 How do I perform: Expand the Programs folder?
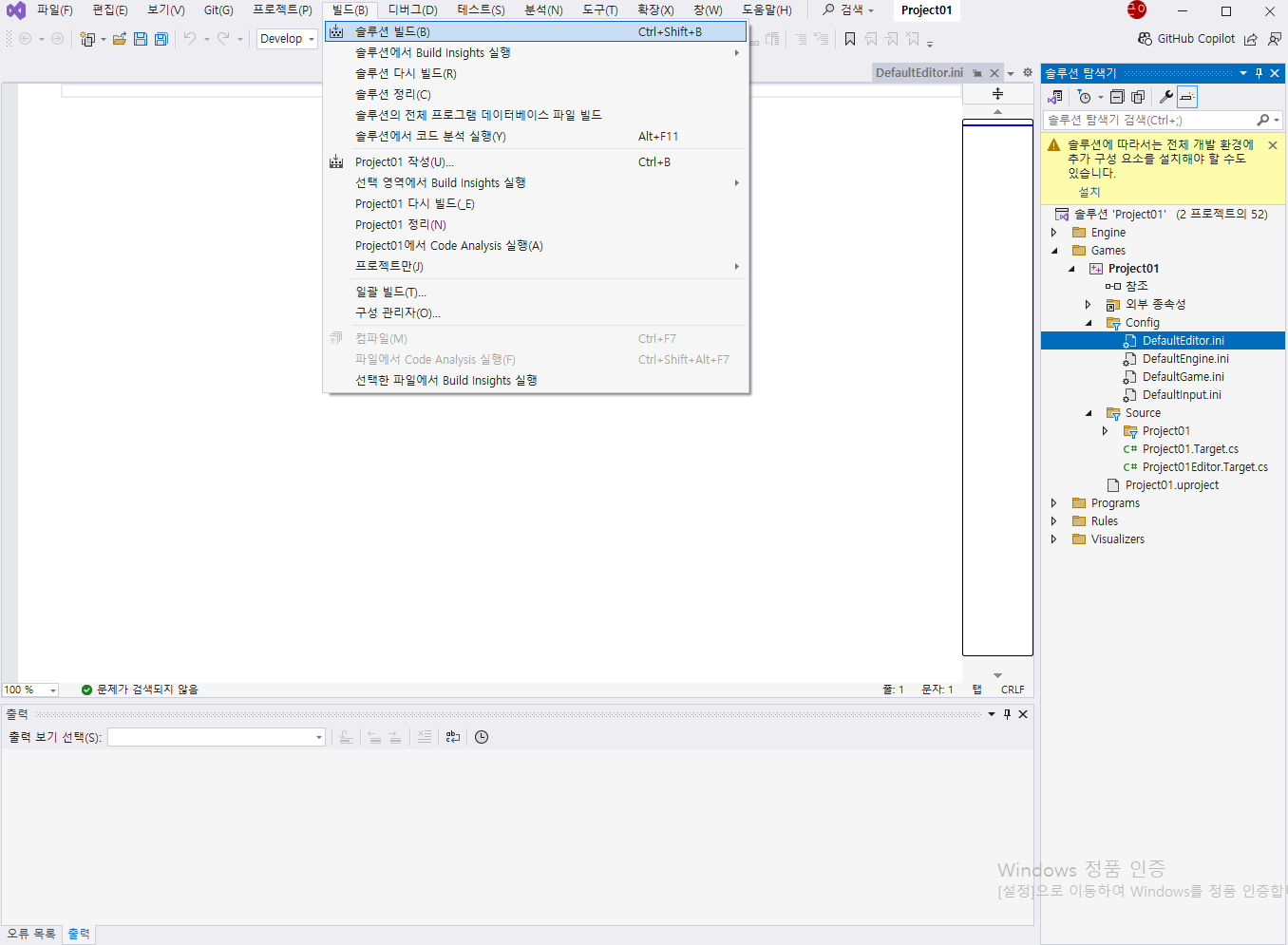[1054, 503]
